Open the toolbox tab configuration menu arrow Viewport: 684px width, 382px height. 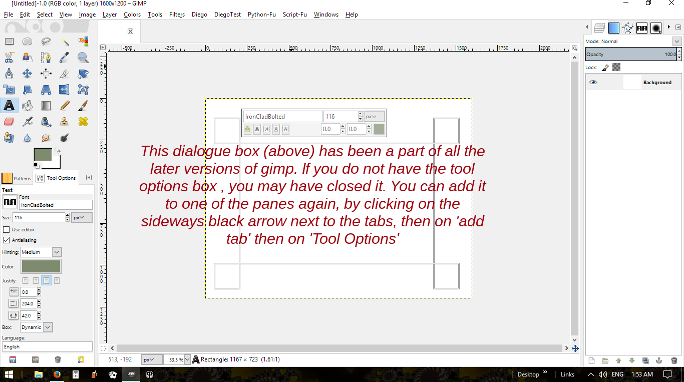click(x=89, y=177)
